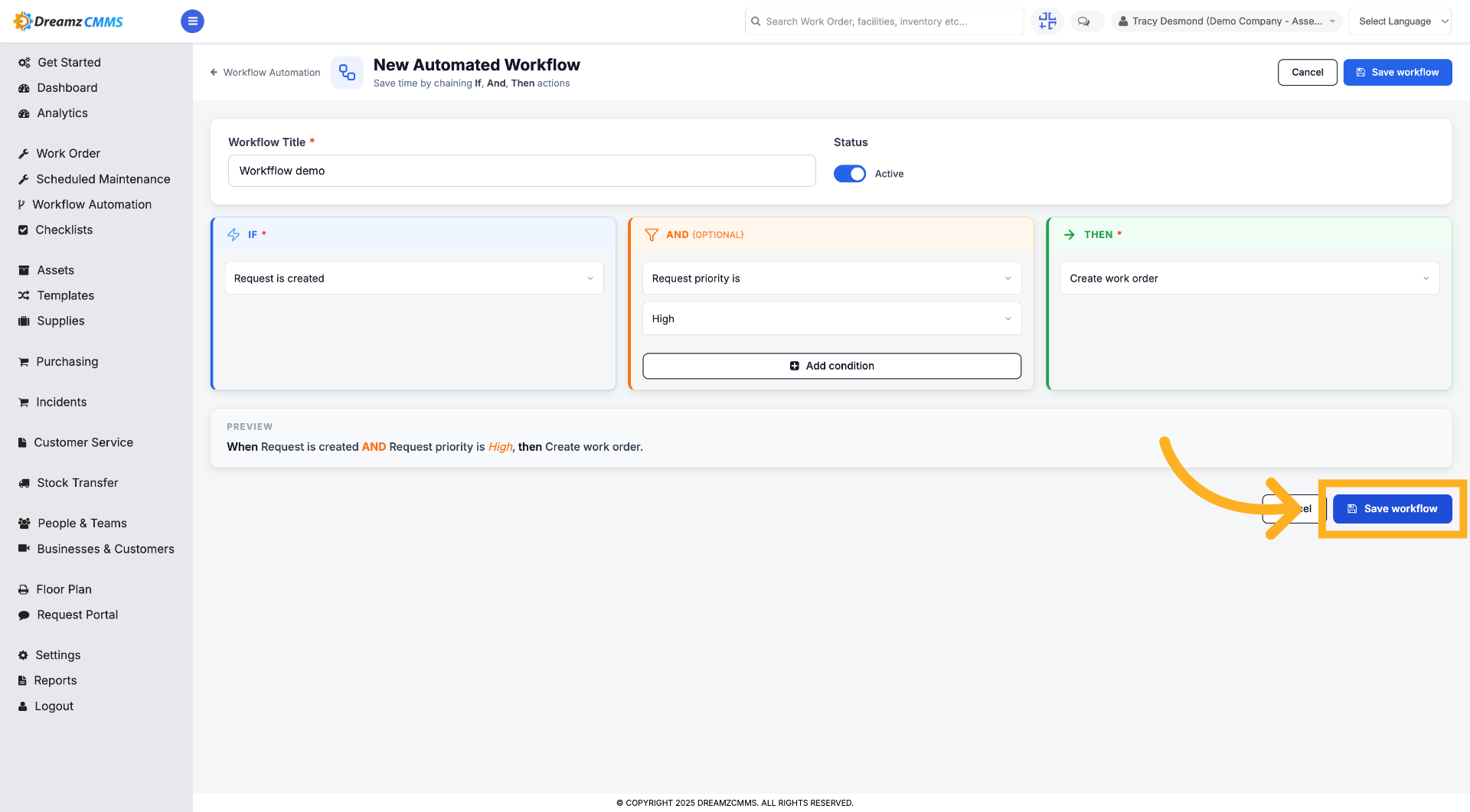
Task: Navigate to People & Teams
Action: pyautogui.click(x=82, y=523)
